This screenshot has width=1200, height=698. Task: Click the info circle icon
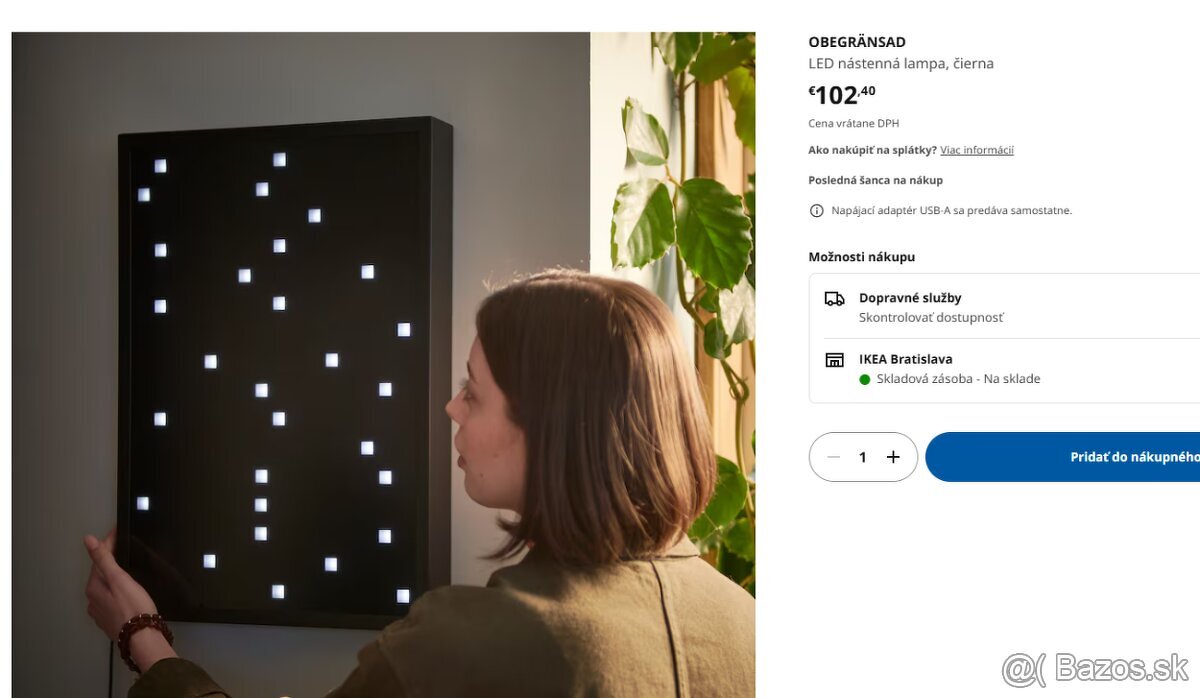point(816,211)
